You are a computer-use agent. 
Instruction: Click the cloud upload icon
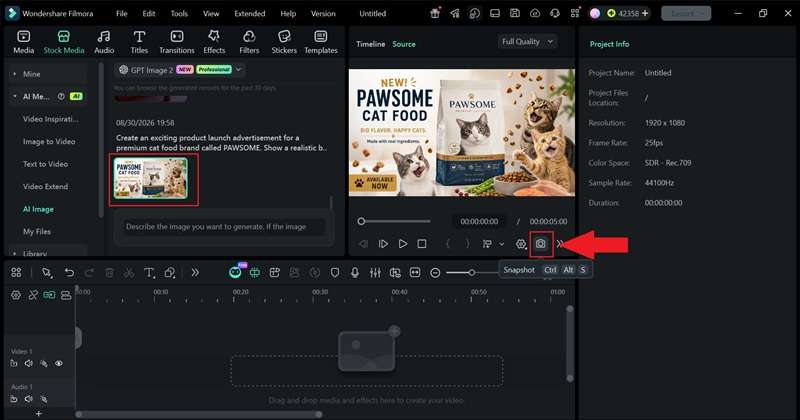(x=535, y=14)
